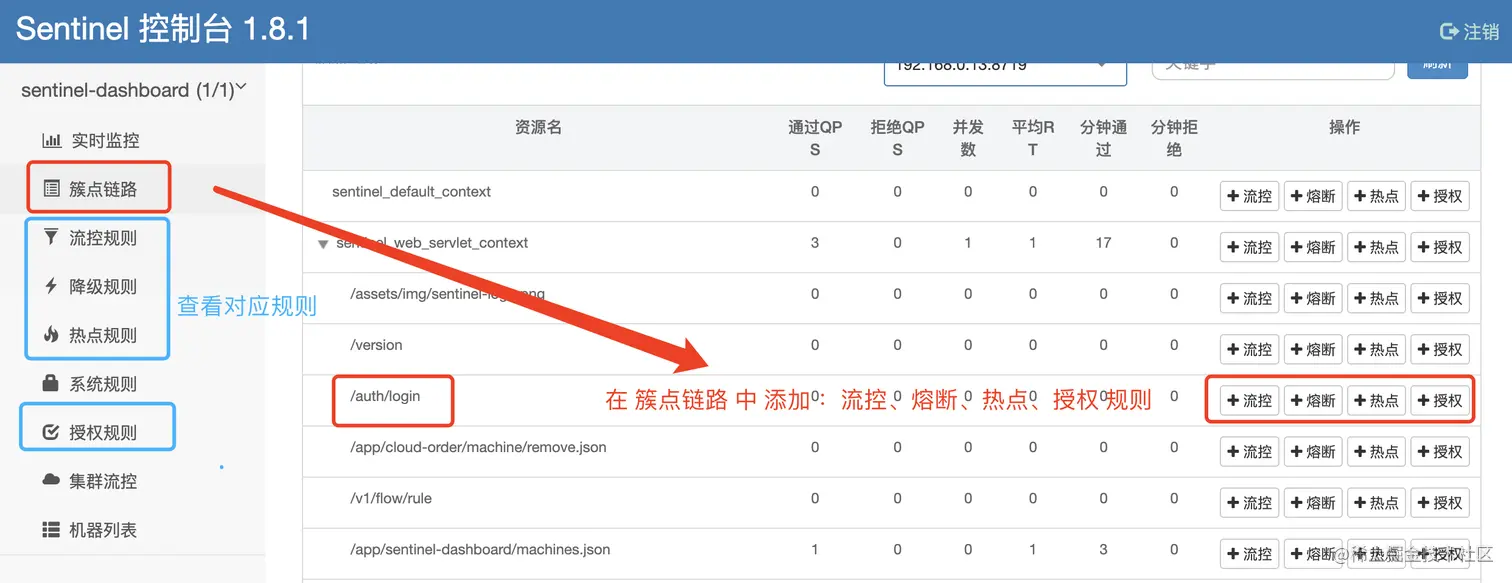
Task: Open 系统规则 in the sidebar
Action: [x=103, y=384]
